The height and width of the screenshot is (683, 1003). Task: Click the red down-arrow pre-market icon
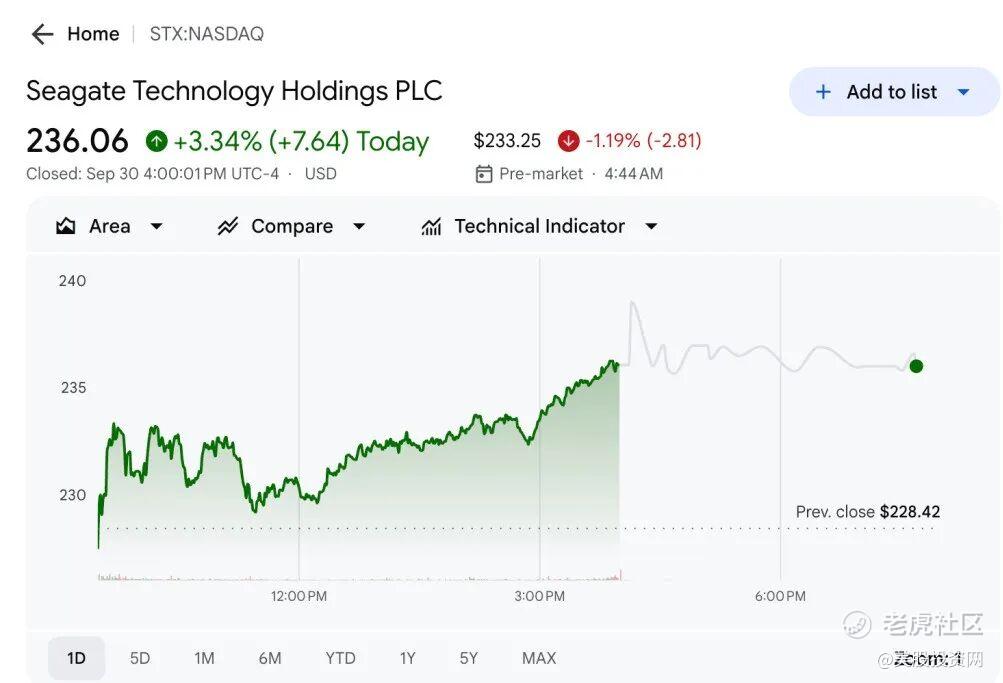(568, 141)
